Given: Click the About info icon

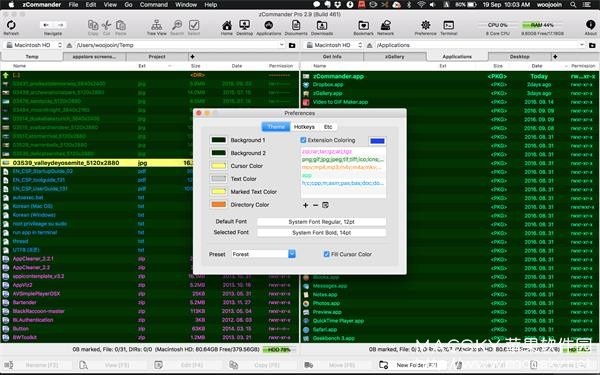Looking at the screenshot, I should (590, 24).
